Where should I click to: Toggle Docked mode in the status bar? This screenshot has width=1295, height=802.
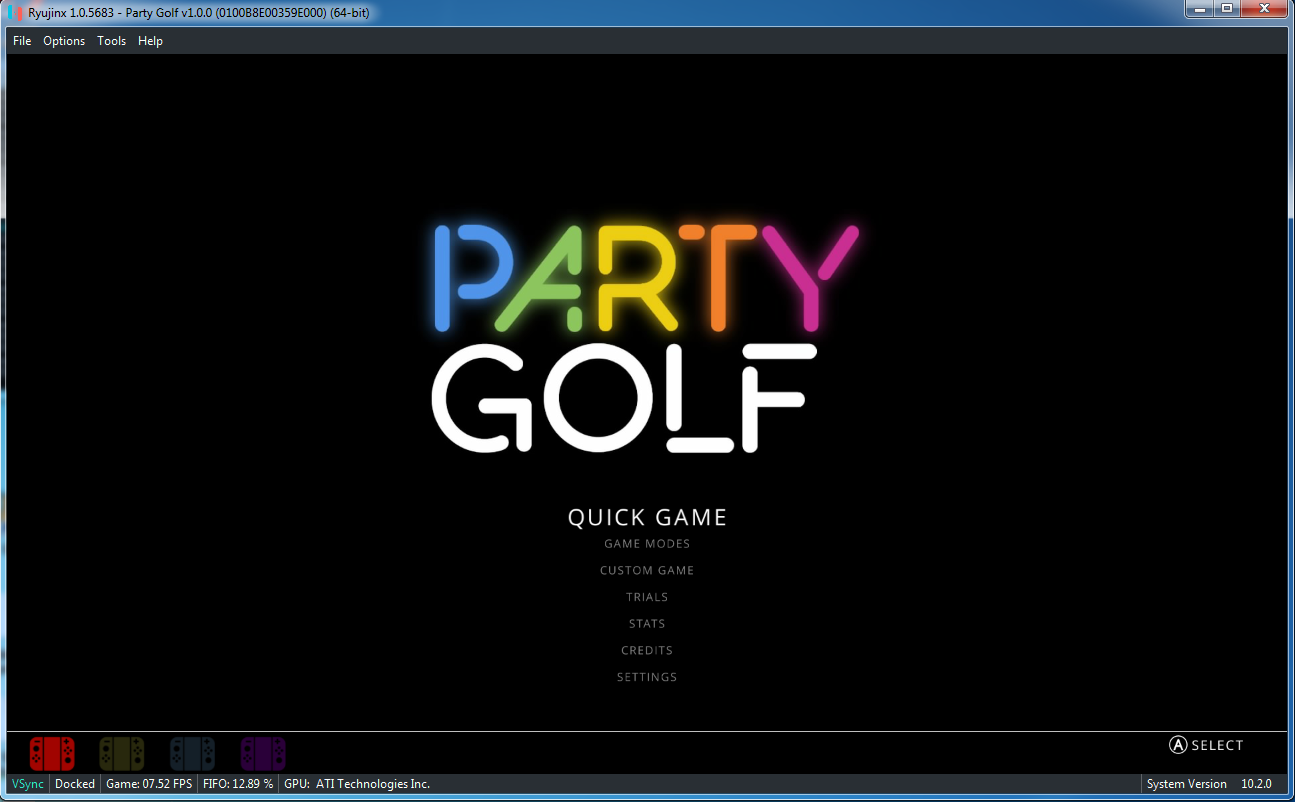[74, 784]
